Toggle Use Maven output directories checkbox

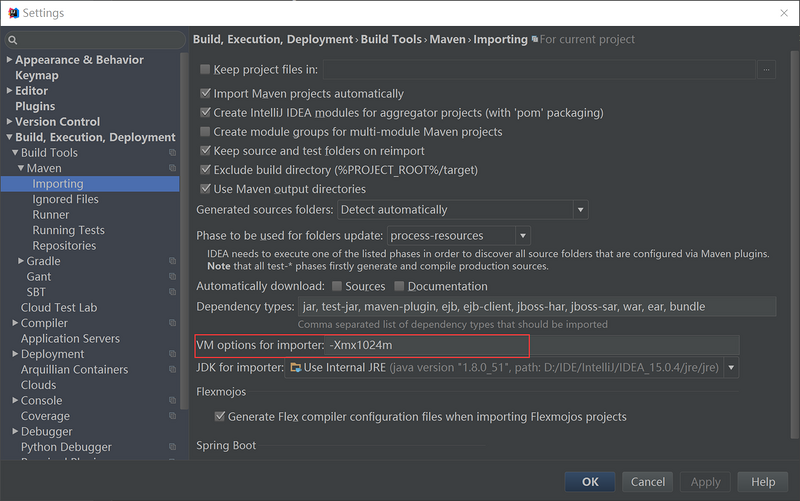tap(206, 189)
